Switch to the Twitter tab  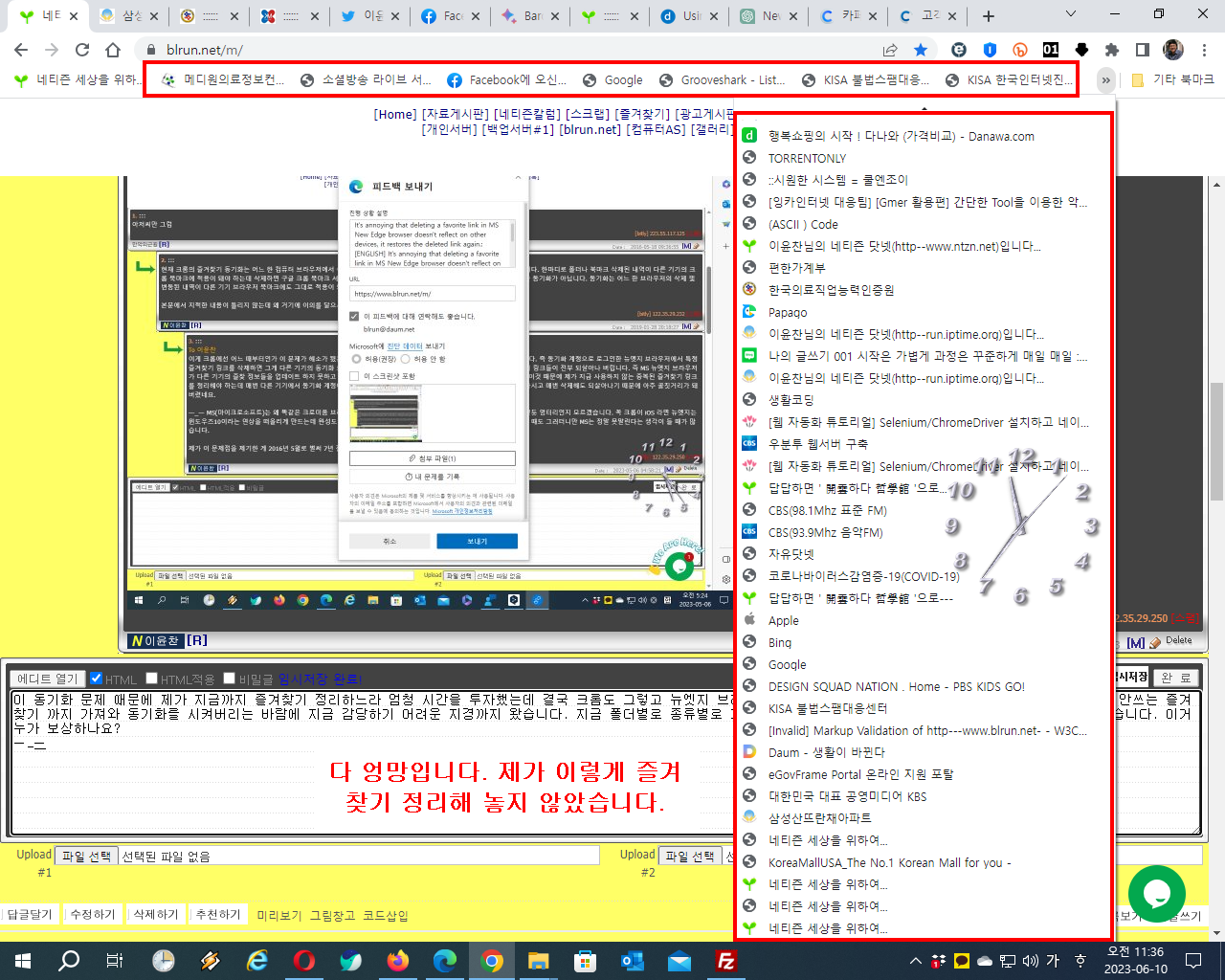coord(369,16)
